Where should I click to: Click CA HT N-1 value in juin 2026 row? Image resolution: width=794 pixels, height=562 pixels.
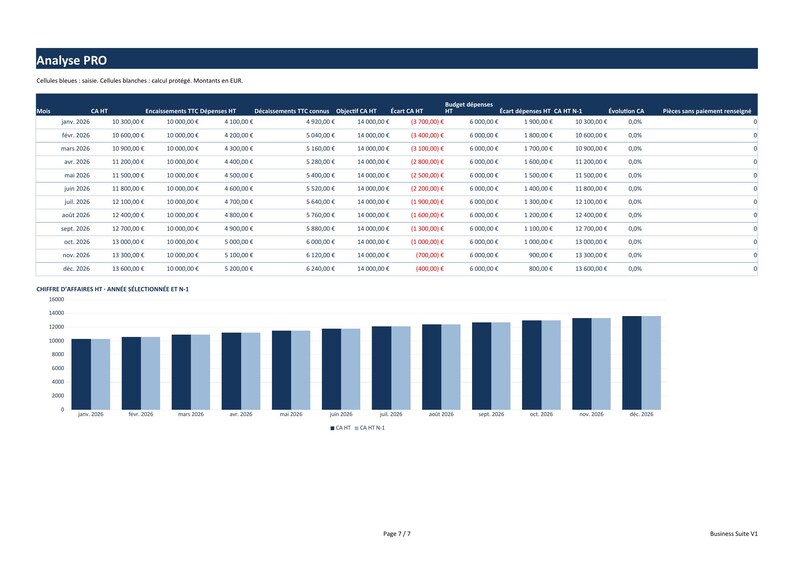tap(591, 189)
